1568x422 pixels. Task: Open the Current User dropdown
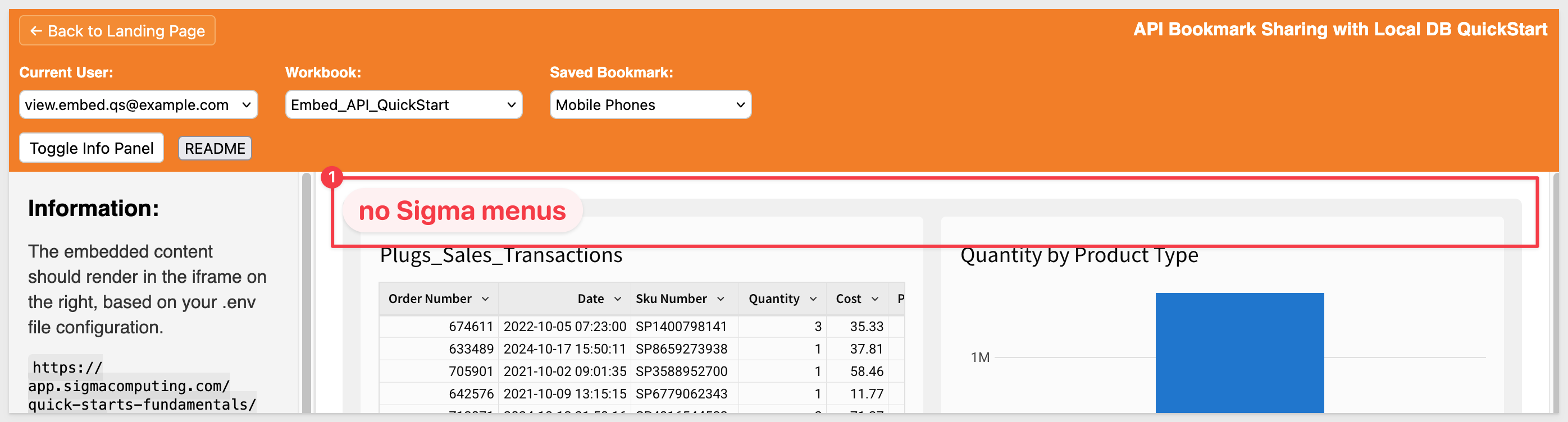pyautogui.click(x=139, y=104)
